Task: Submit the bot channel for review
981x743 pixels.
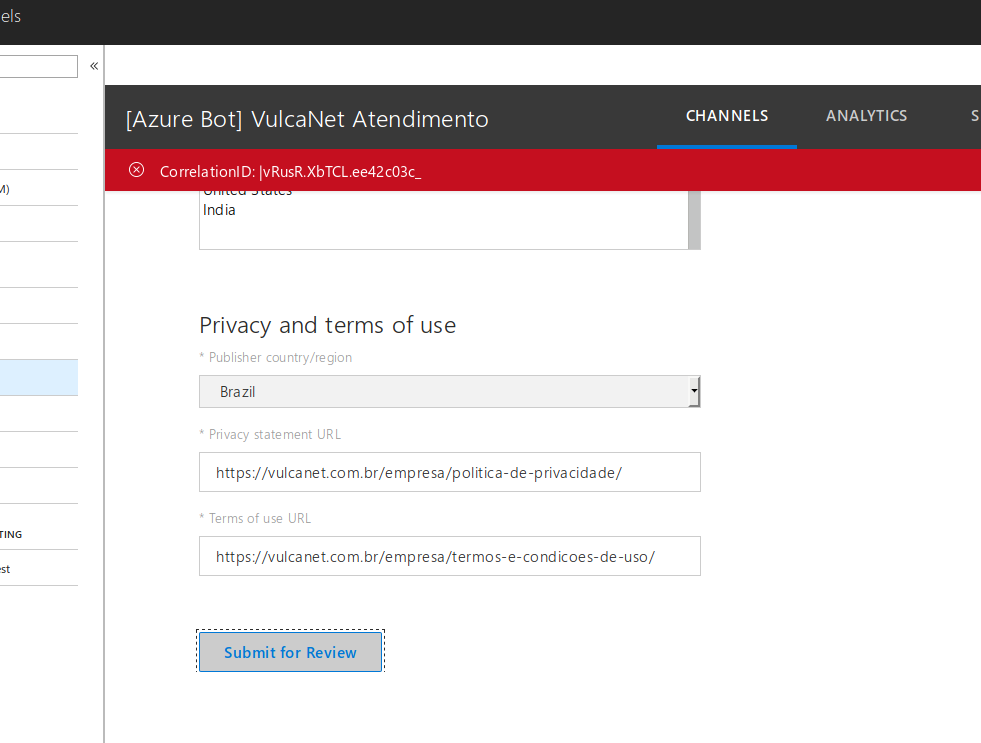Action: (x=290, y=652)
